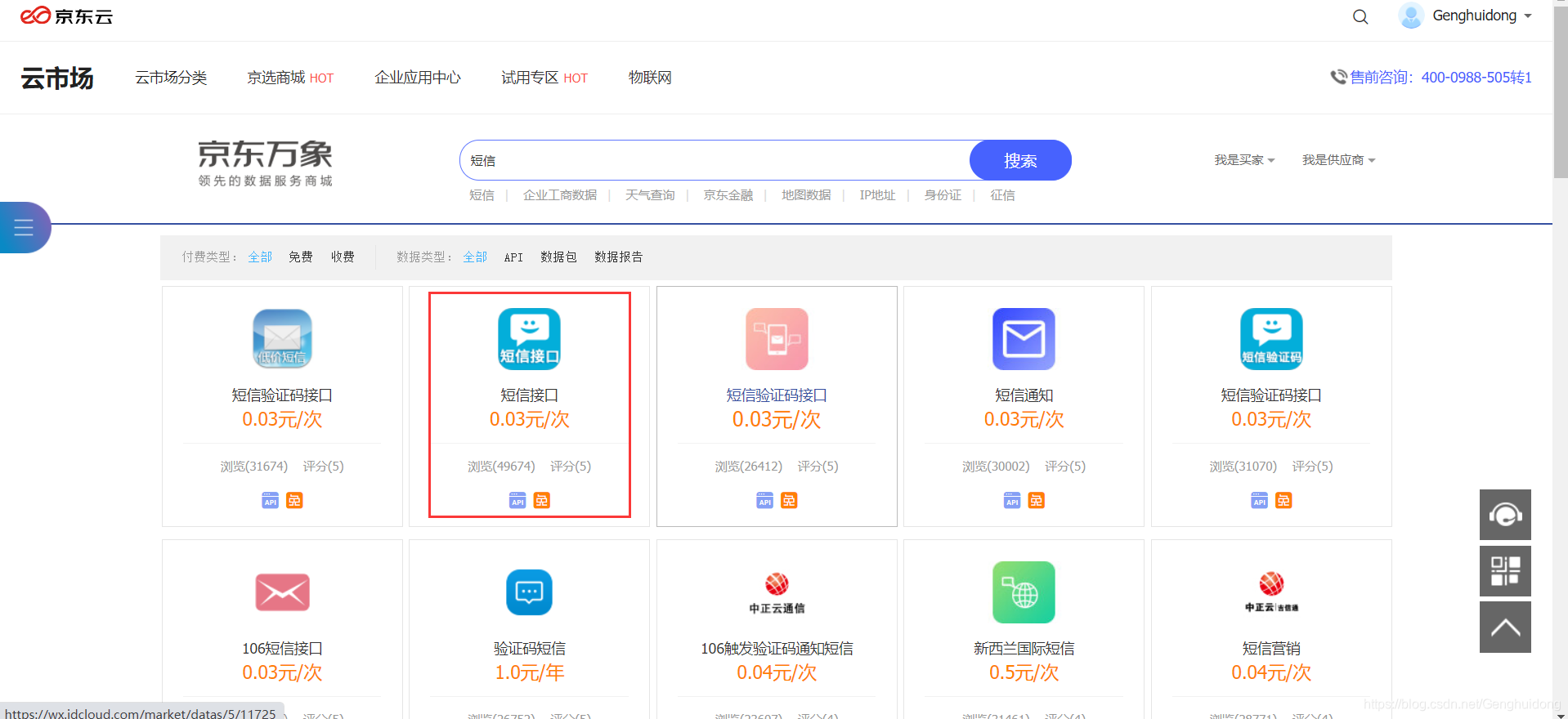Click the API badge under 短信通知 card

(x=1012, y=500)
